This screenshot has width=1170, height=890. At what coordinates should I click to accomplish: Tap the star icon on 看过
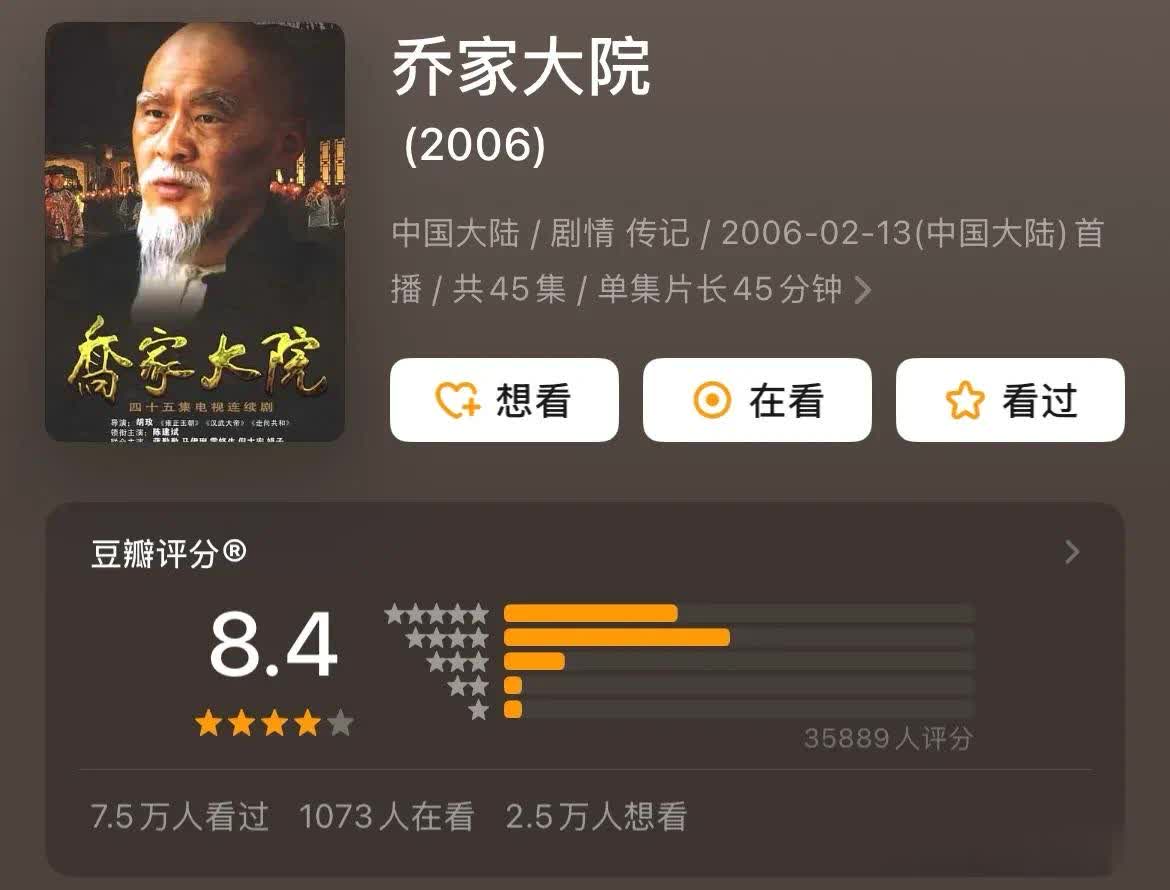(x=965, y=400)
